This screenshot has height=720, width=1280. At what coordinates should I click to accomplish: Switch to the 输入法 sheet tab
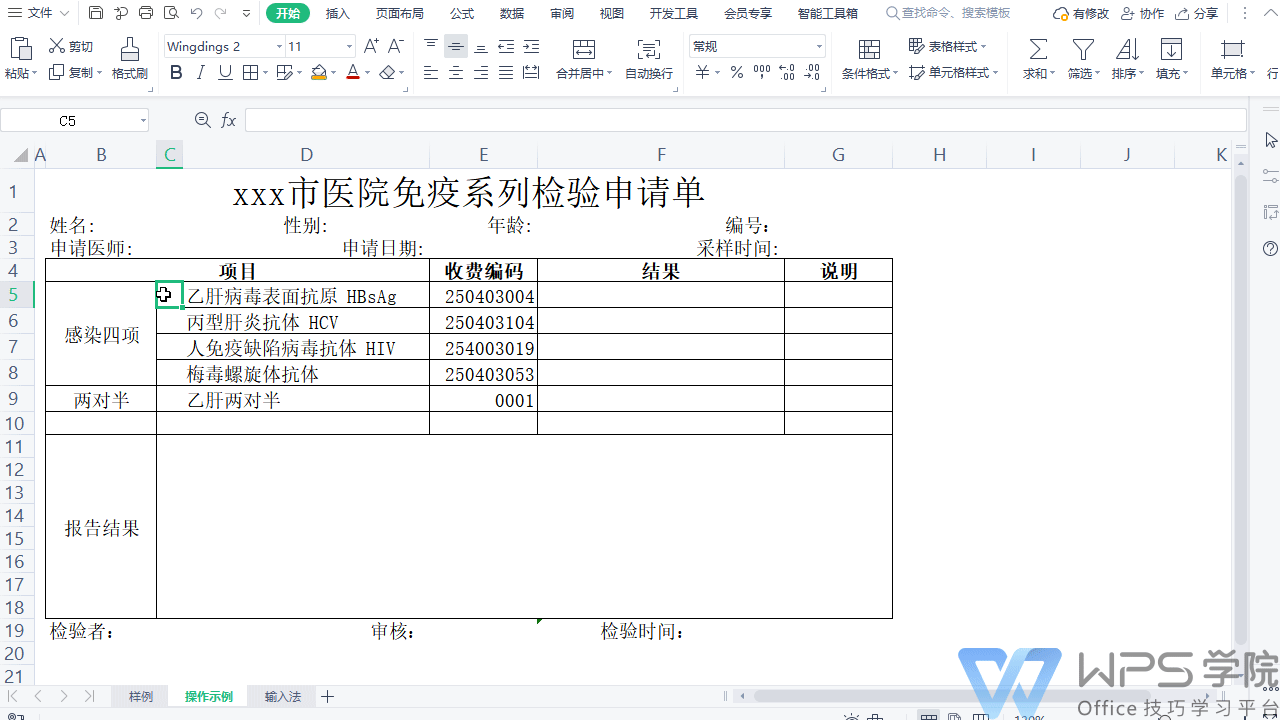tap(282, 696)
